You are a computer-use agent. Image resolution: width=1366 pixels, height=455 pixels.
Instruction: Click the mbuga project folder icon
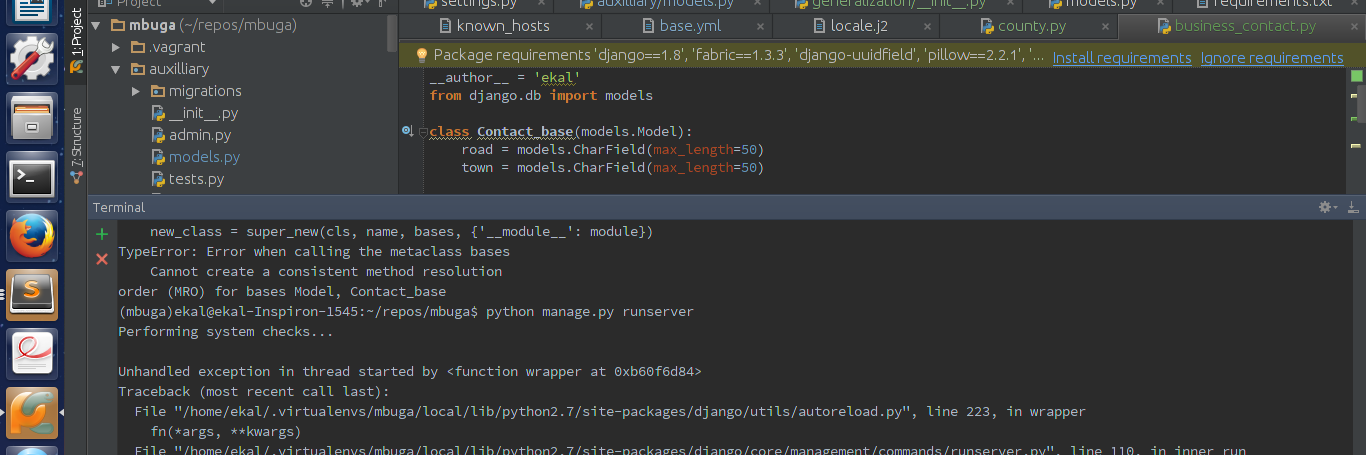coord(116,25)
